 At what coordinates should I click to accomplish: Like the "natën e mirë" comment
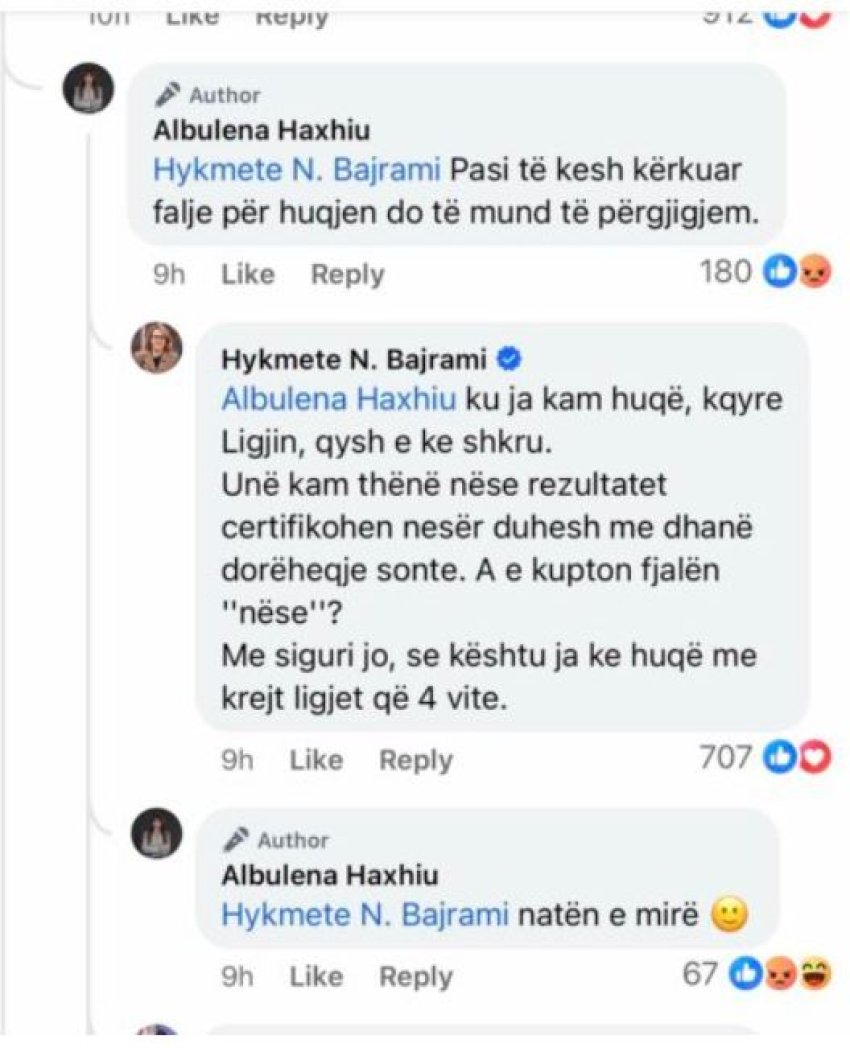coord(316,977)
